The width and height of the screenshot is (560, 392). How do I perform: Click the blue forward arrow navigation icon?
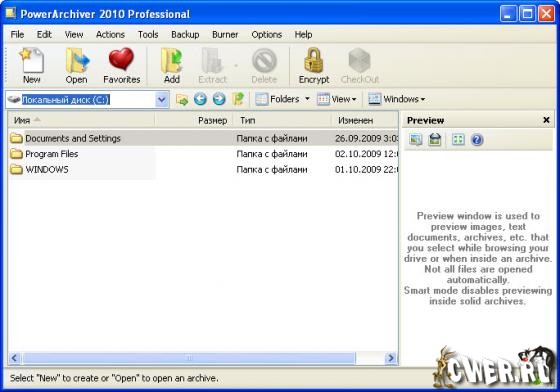click(x=219, y=99)
